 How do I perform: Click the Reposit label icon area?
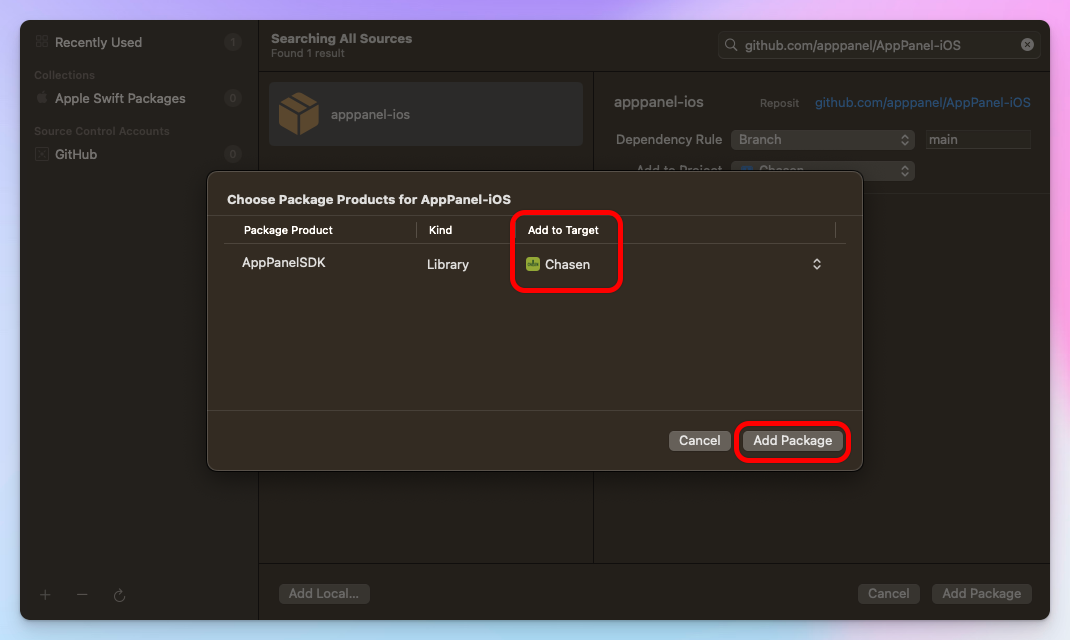(x=779, y=103)
